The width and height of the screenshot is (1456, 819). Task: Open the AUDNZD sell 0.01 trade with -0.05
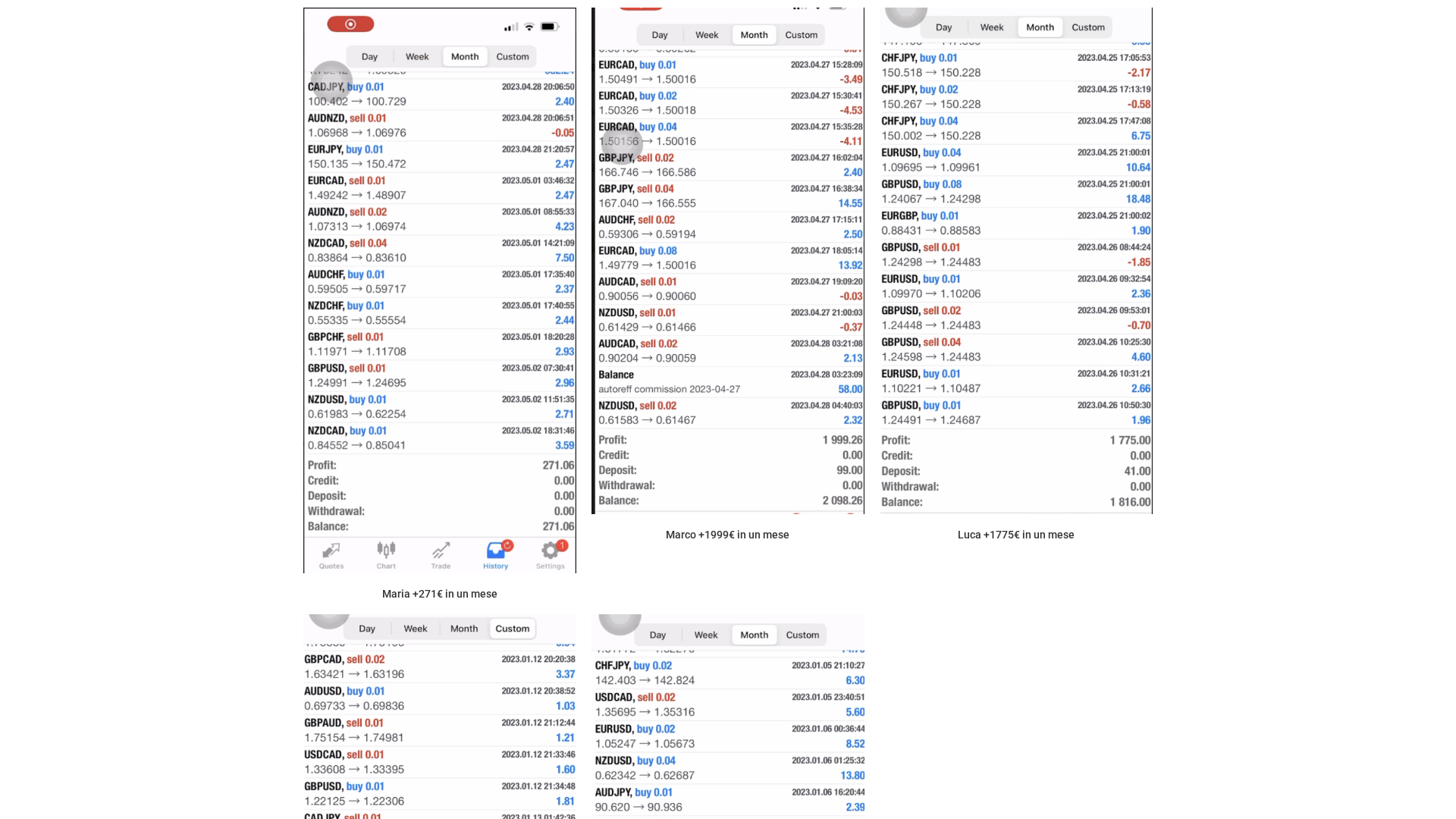[x=441, y=125]
